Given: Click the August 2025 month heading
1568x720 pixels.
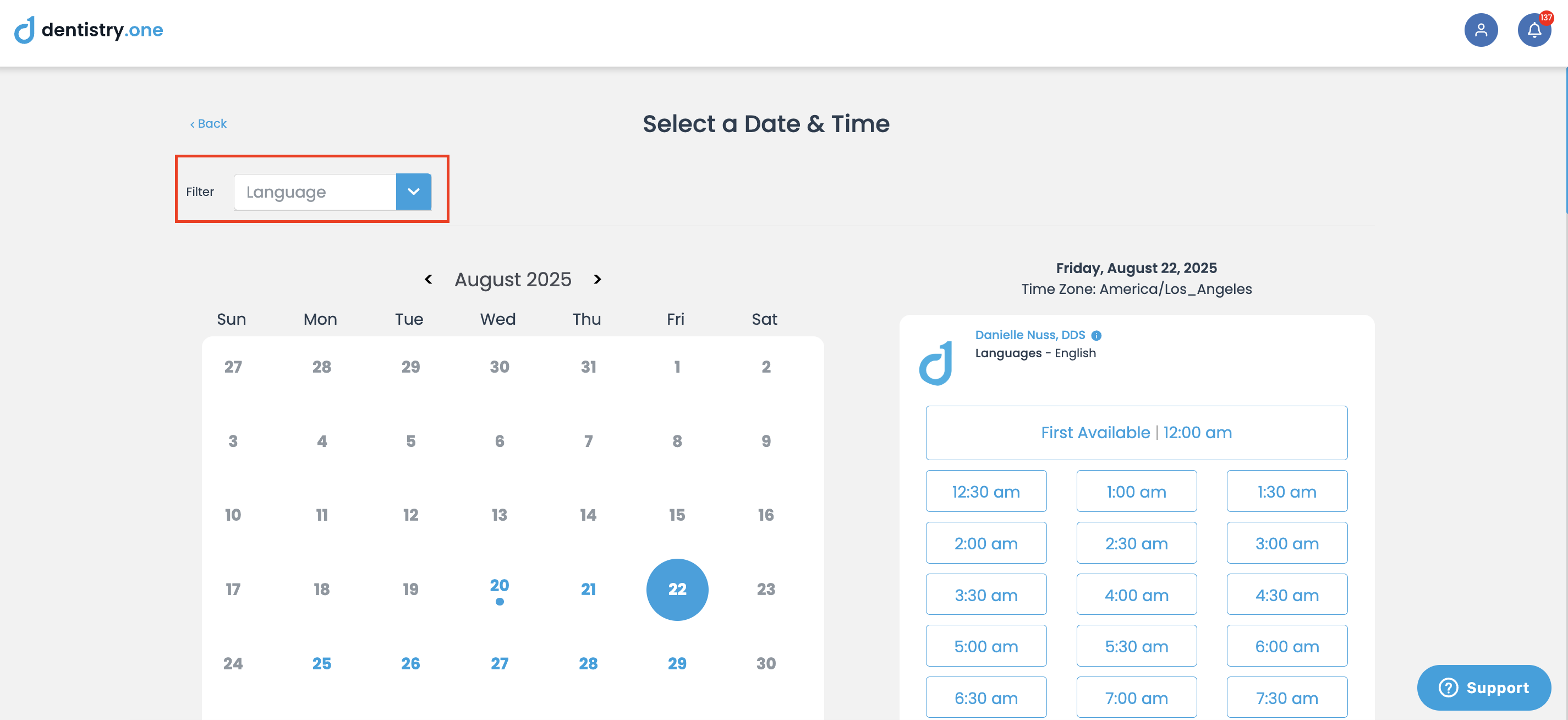Looking at the screenshot, I should (513, 279).
